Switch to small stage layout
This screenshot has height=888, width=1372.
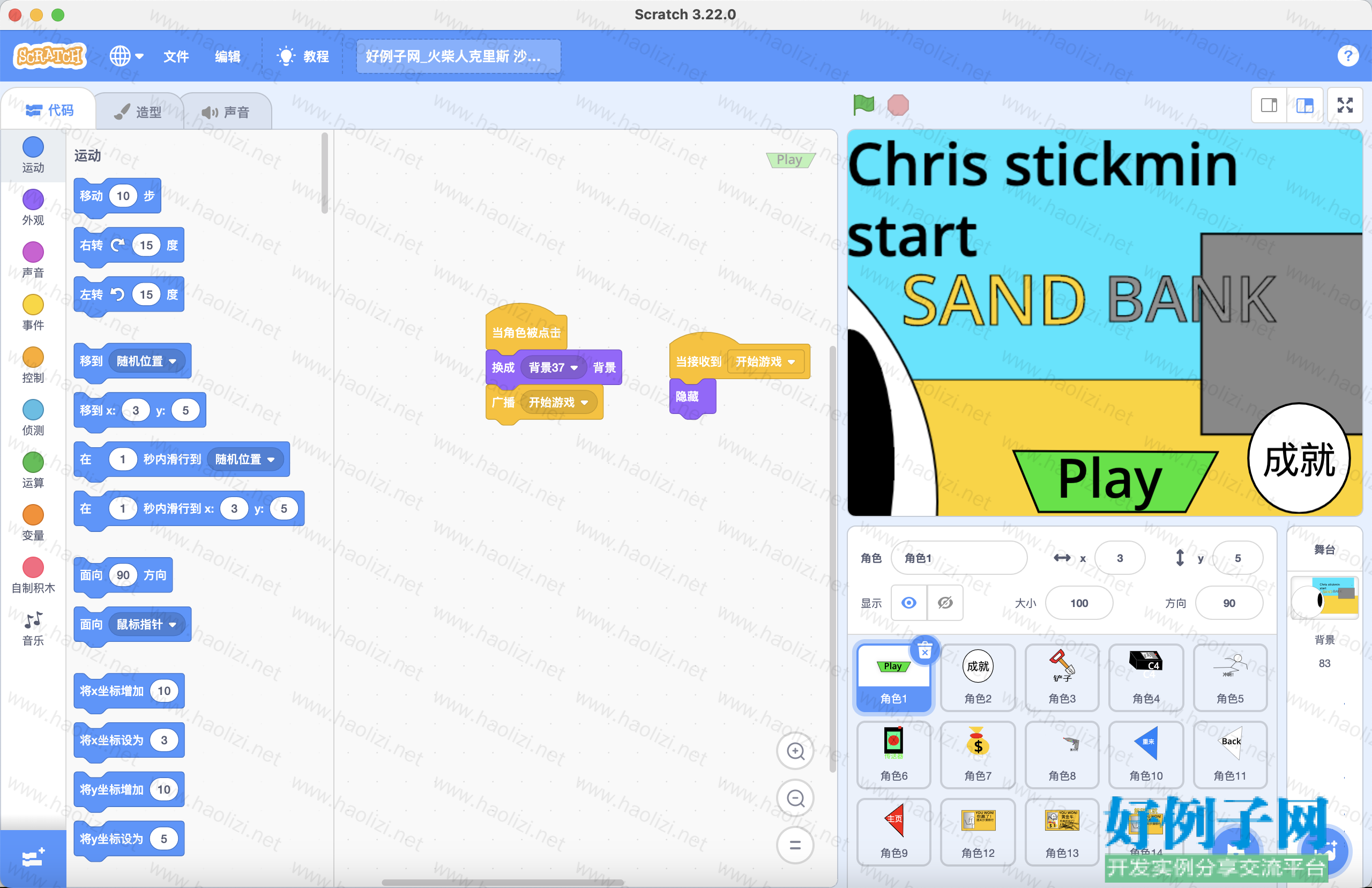click(1269, 105)
